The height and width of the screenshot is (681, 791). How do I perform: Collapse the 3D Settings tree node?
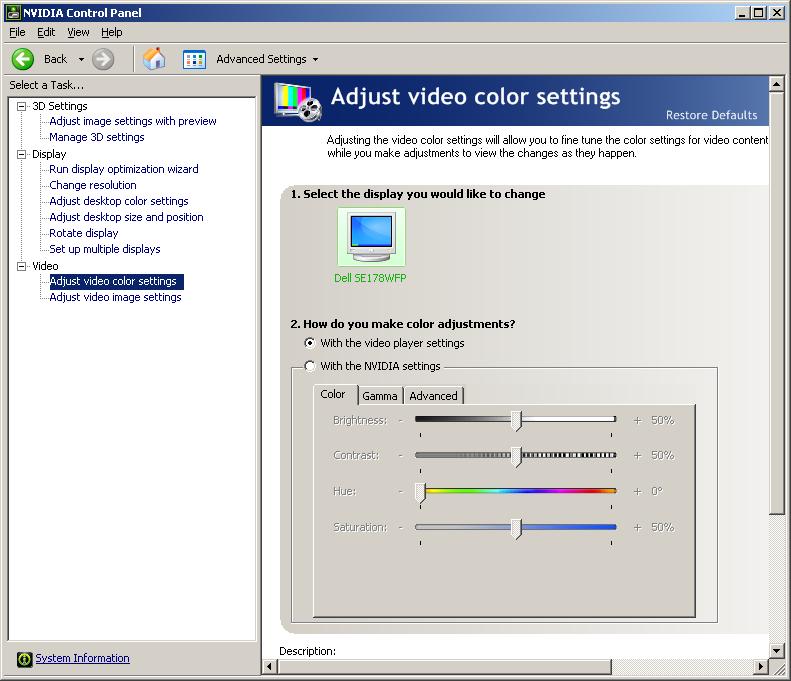(21, 106)
